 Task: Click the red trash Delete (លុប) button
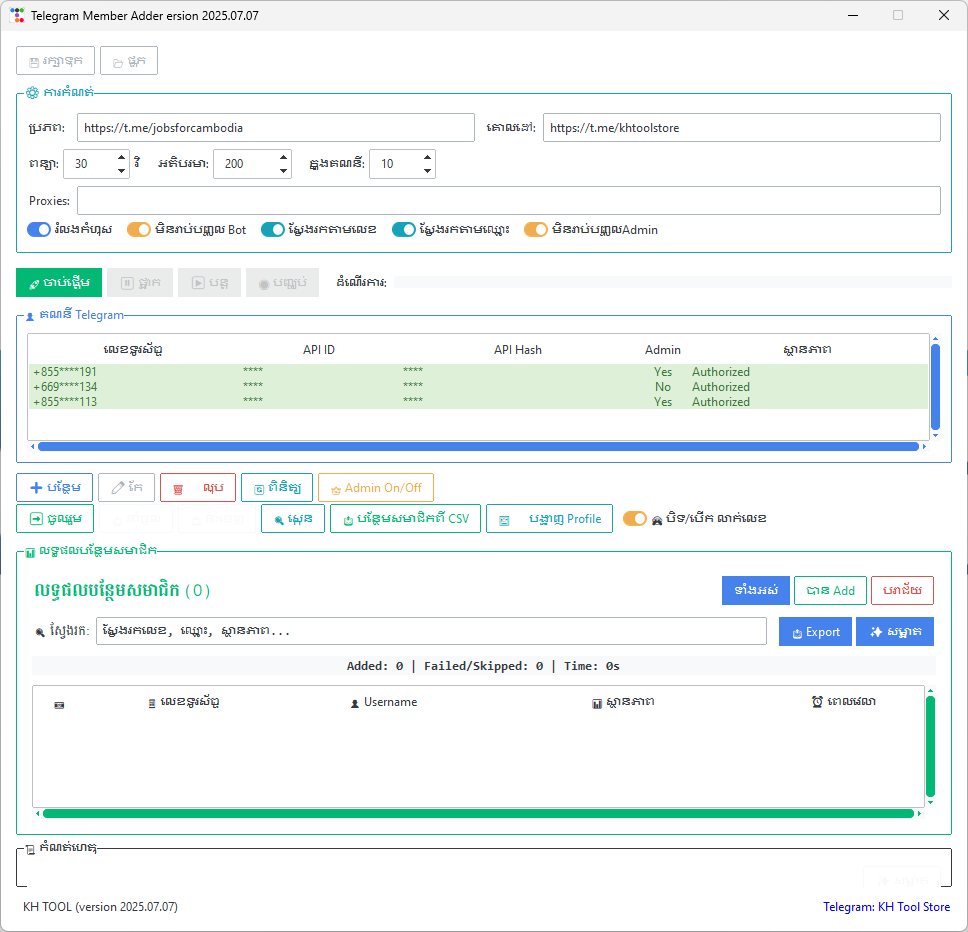click(198, 488)
